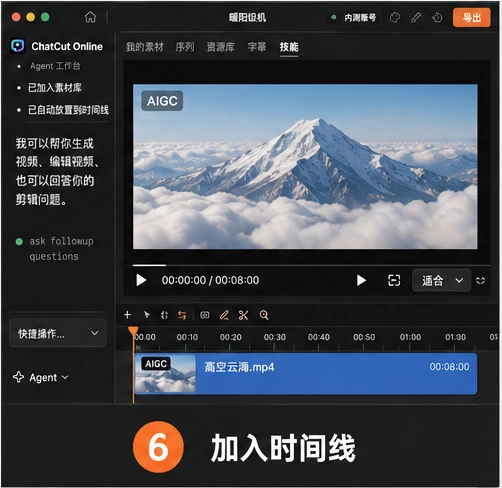Toggle the orange swap arrows icon
This screenshot has width=502, height=488.
tap(182, 315)
